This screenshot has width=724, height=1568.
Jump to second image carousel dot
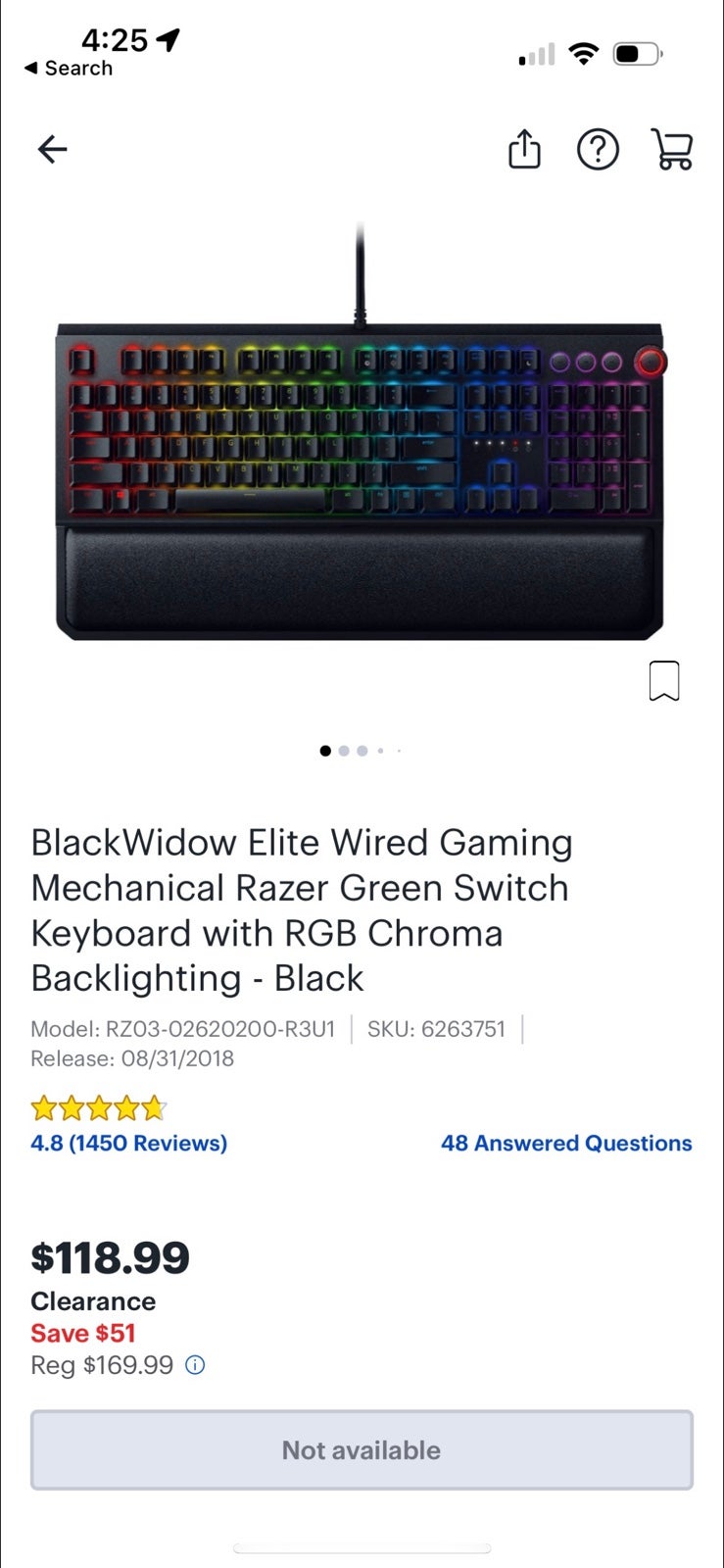click(x=344, y=751)
